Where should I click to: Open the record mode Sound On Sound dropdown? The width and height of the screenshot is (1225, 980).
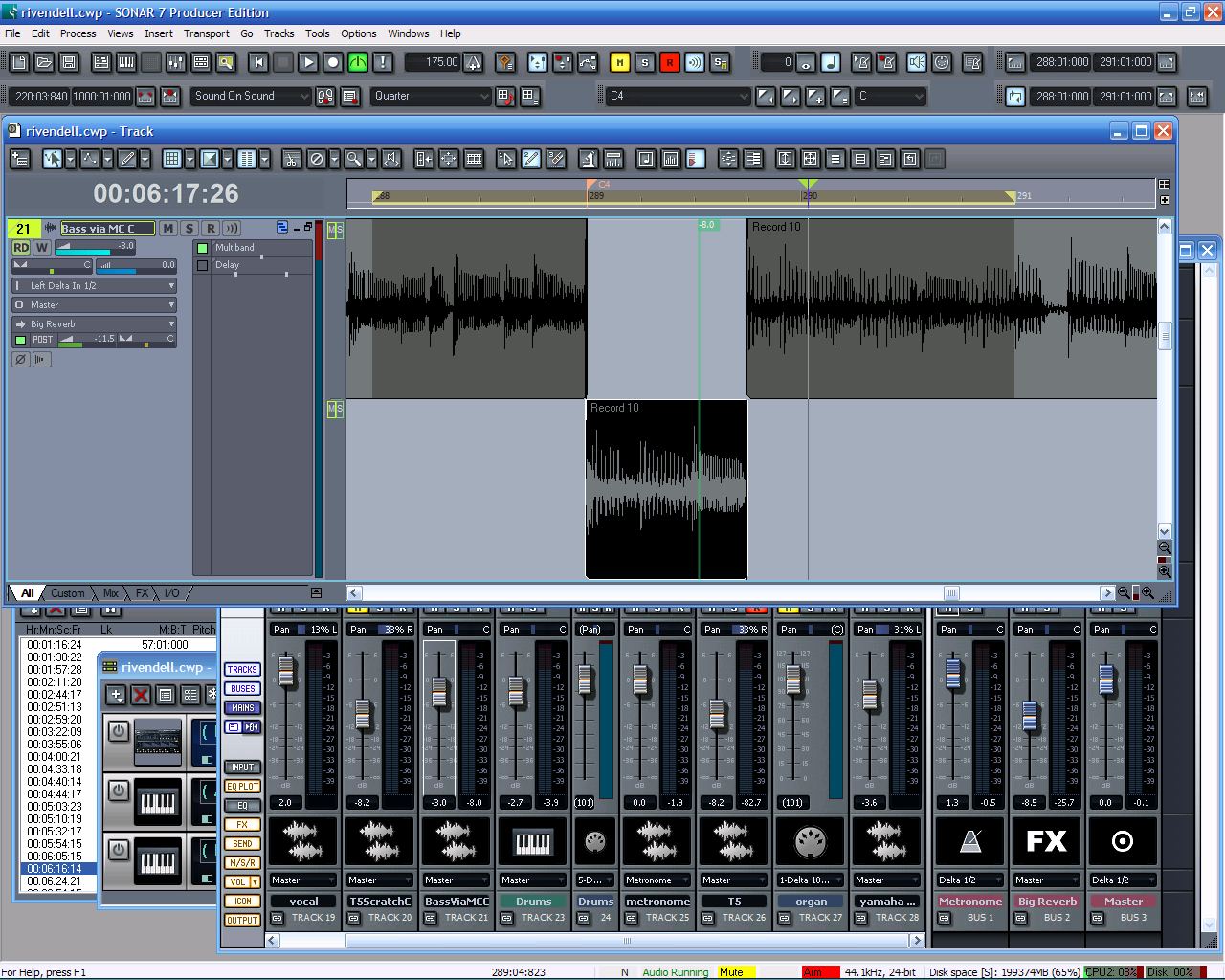253,96
